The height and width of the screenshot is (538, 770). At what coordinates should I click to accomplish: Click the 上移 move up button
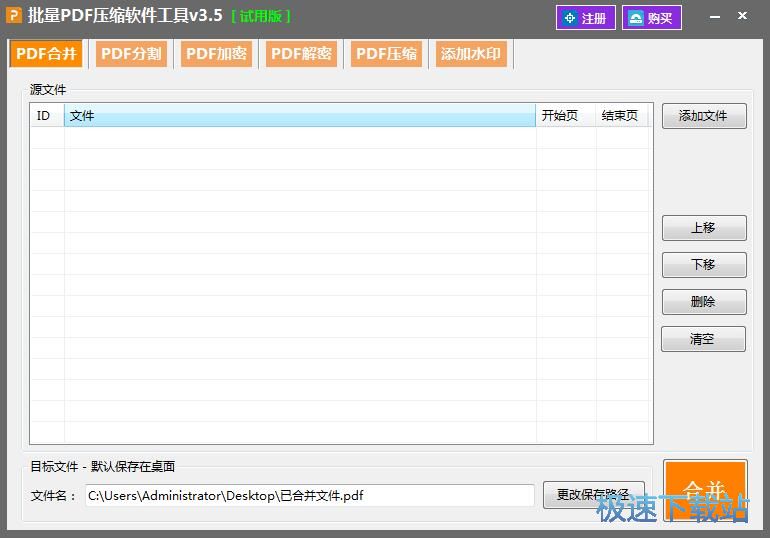point(704,228)
